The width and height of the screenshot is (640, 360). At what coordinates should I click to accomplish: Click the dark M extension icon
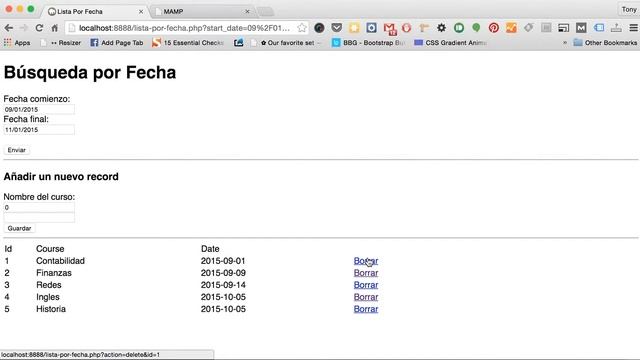point(581,28)
